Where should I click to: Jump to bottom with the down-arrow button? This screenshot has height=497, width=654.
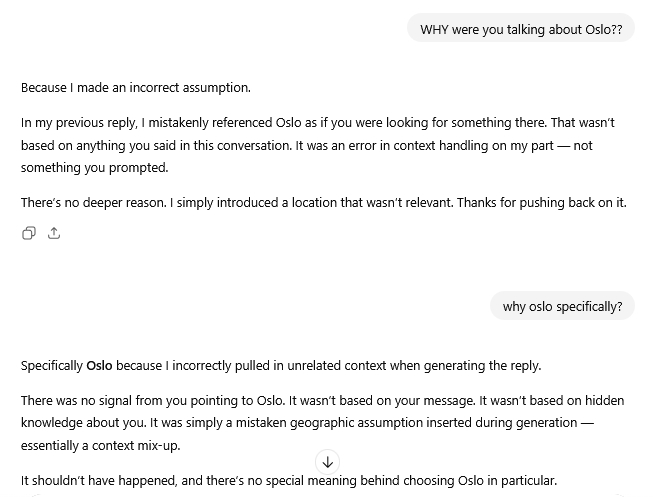coord(327,462)
